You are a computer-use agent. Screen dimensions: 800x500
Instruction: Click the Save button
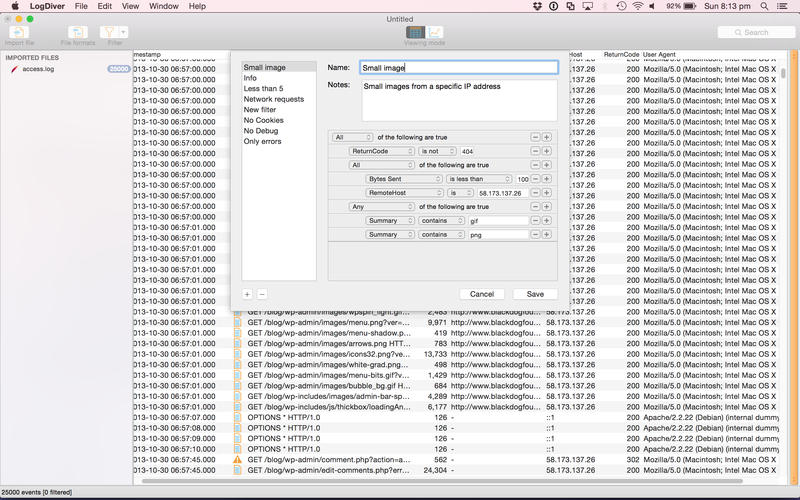[x=535, y=294]
